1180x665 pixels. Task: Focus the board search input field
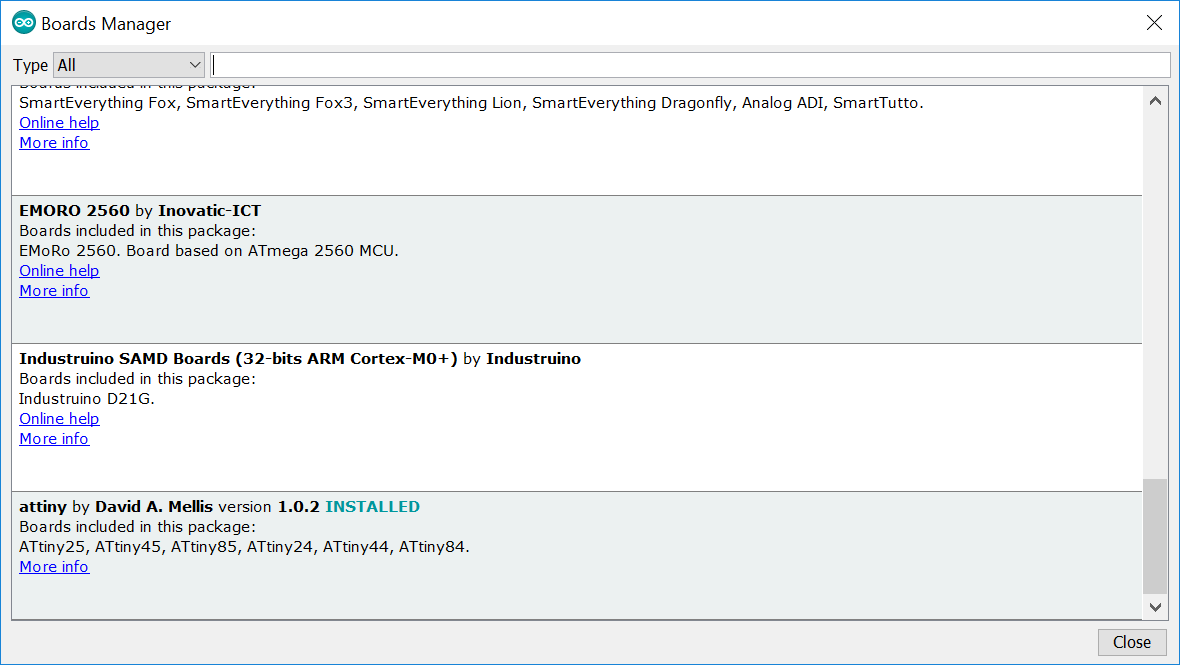point(690,65)
